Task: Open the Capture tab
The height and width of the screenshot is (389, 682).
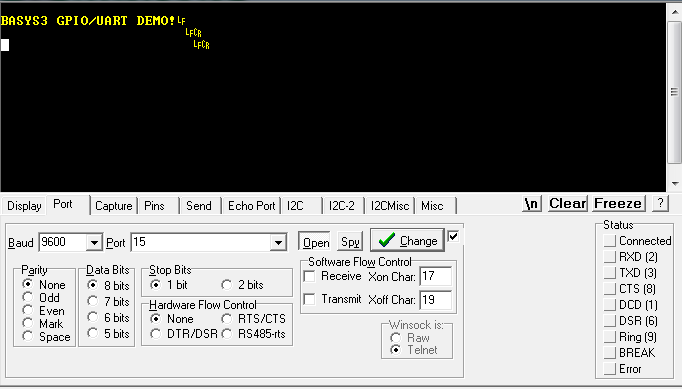Action: tap(114, 205)
